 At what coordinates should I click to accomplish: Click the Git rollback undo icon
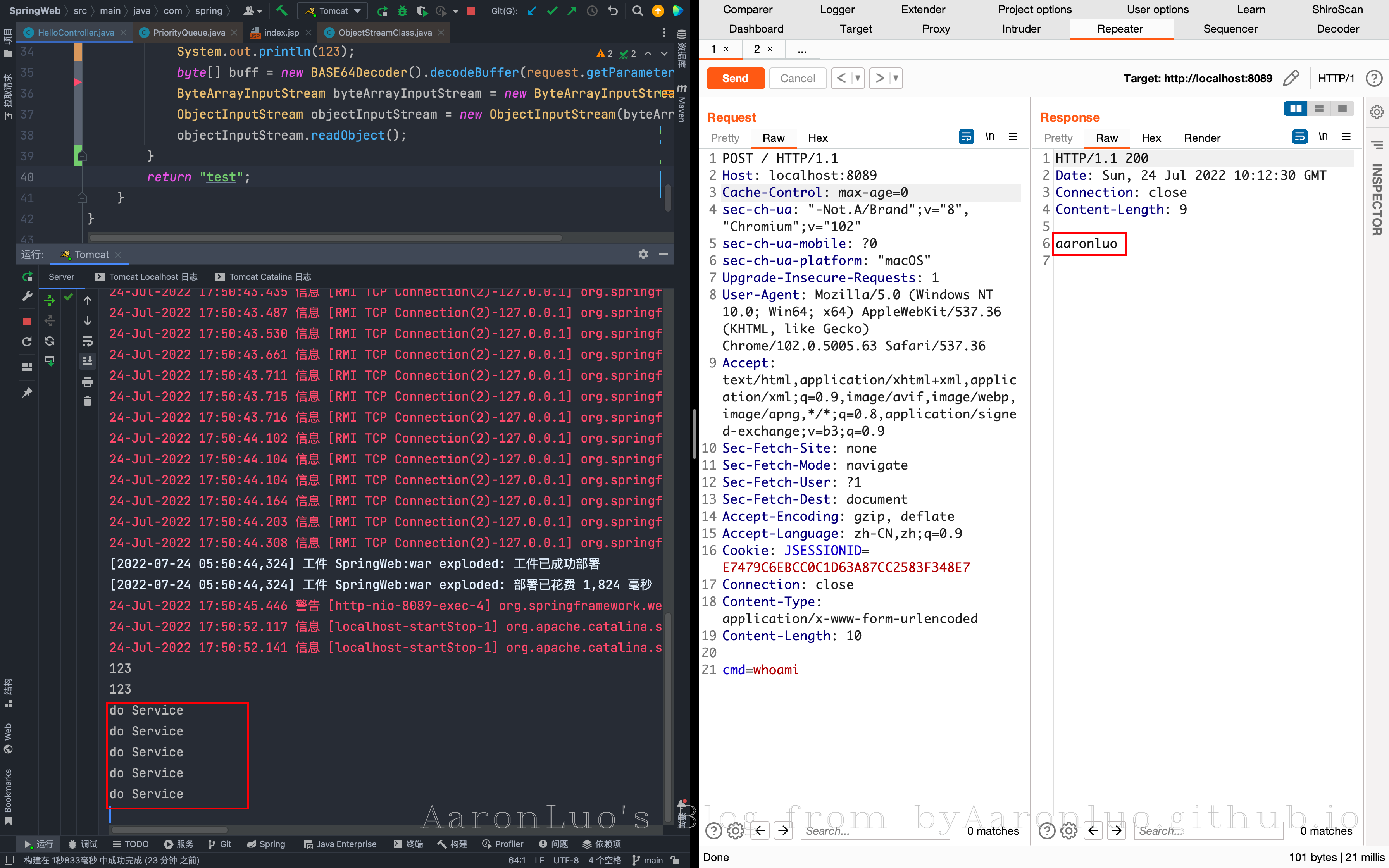(x=612, y=11)
